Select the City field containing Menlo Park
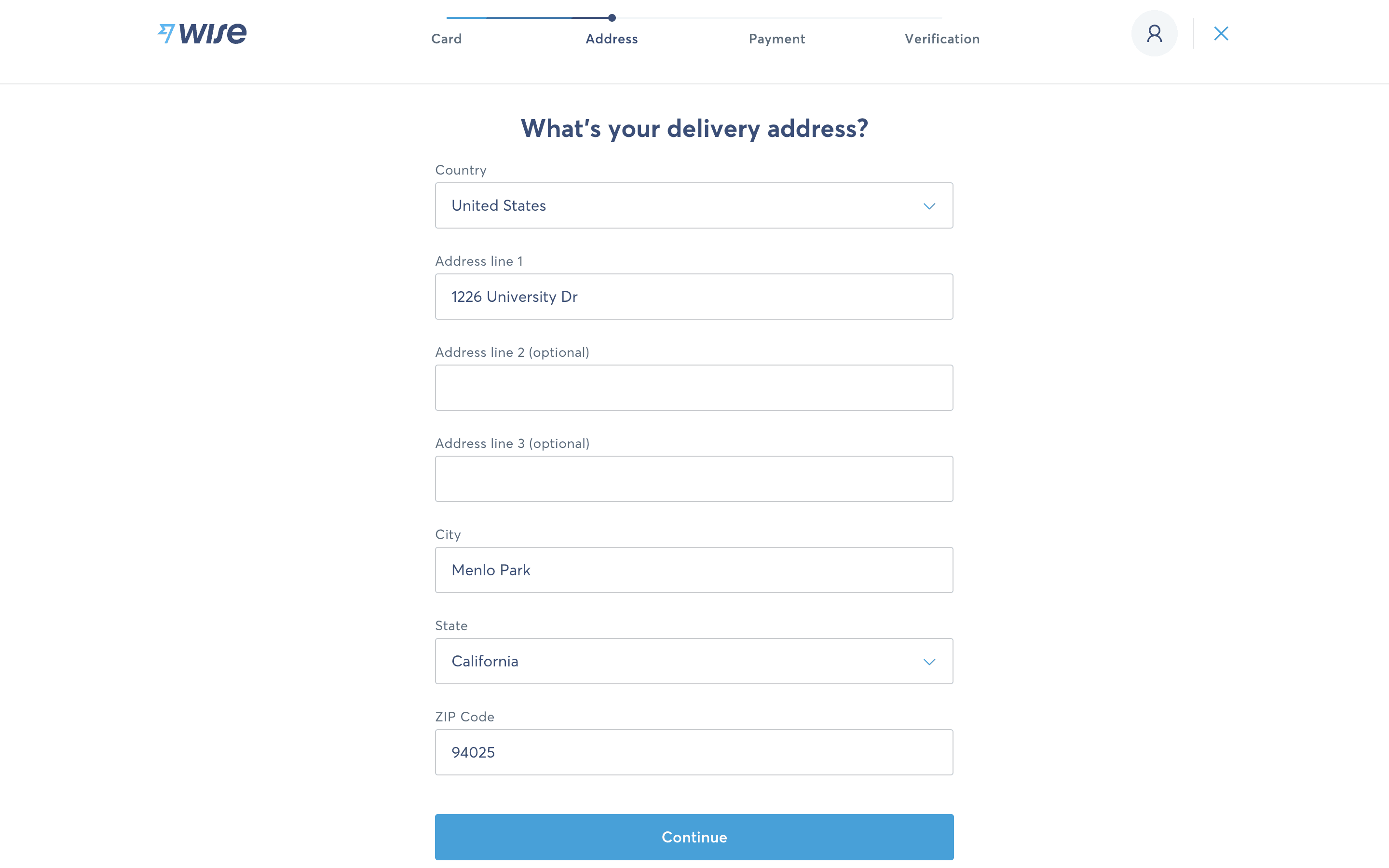This screenshot has height=868, width=1389. (x=694, y=570)
